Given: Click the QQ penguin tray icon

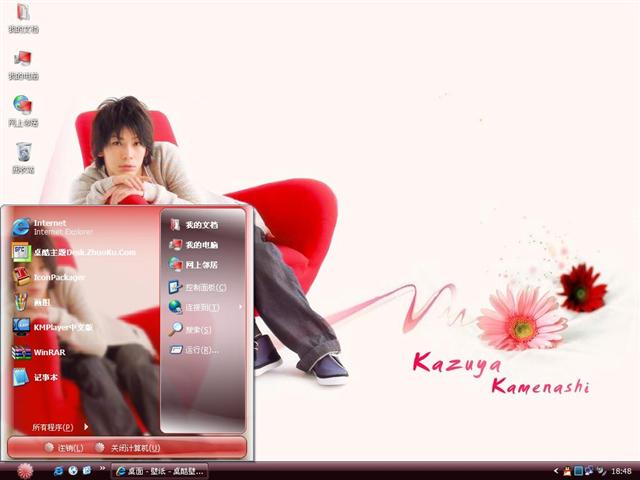Looking at the screenshot, I should 567,471.
